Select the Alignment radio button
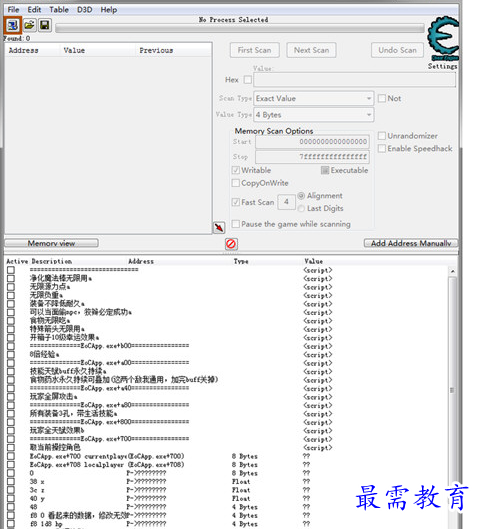The height and width of the screenshot is (529, 477). [x=301, y=196]
